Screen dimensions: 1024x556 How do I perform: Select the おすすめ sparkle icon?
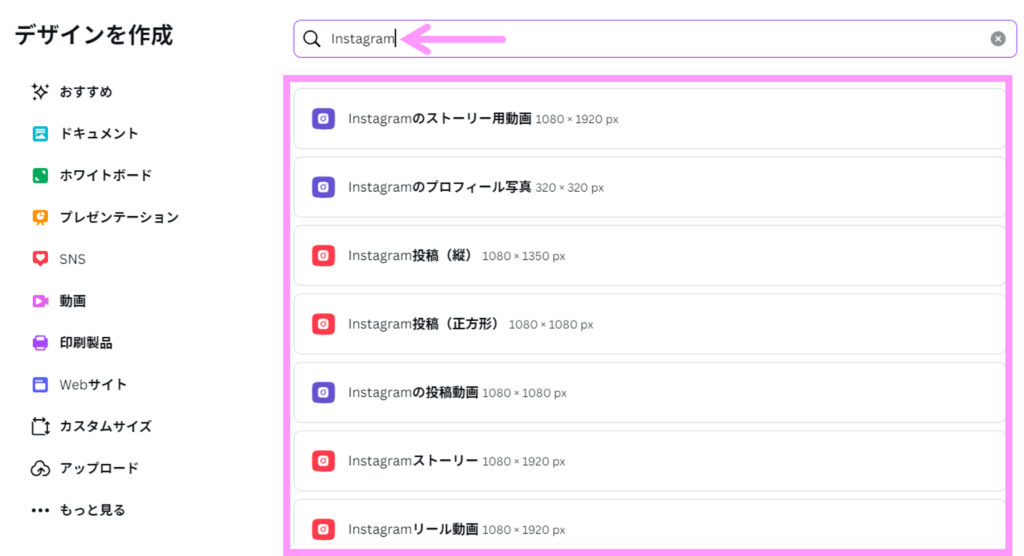coord(40,92)
